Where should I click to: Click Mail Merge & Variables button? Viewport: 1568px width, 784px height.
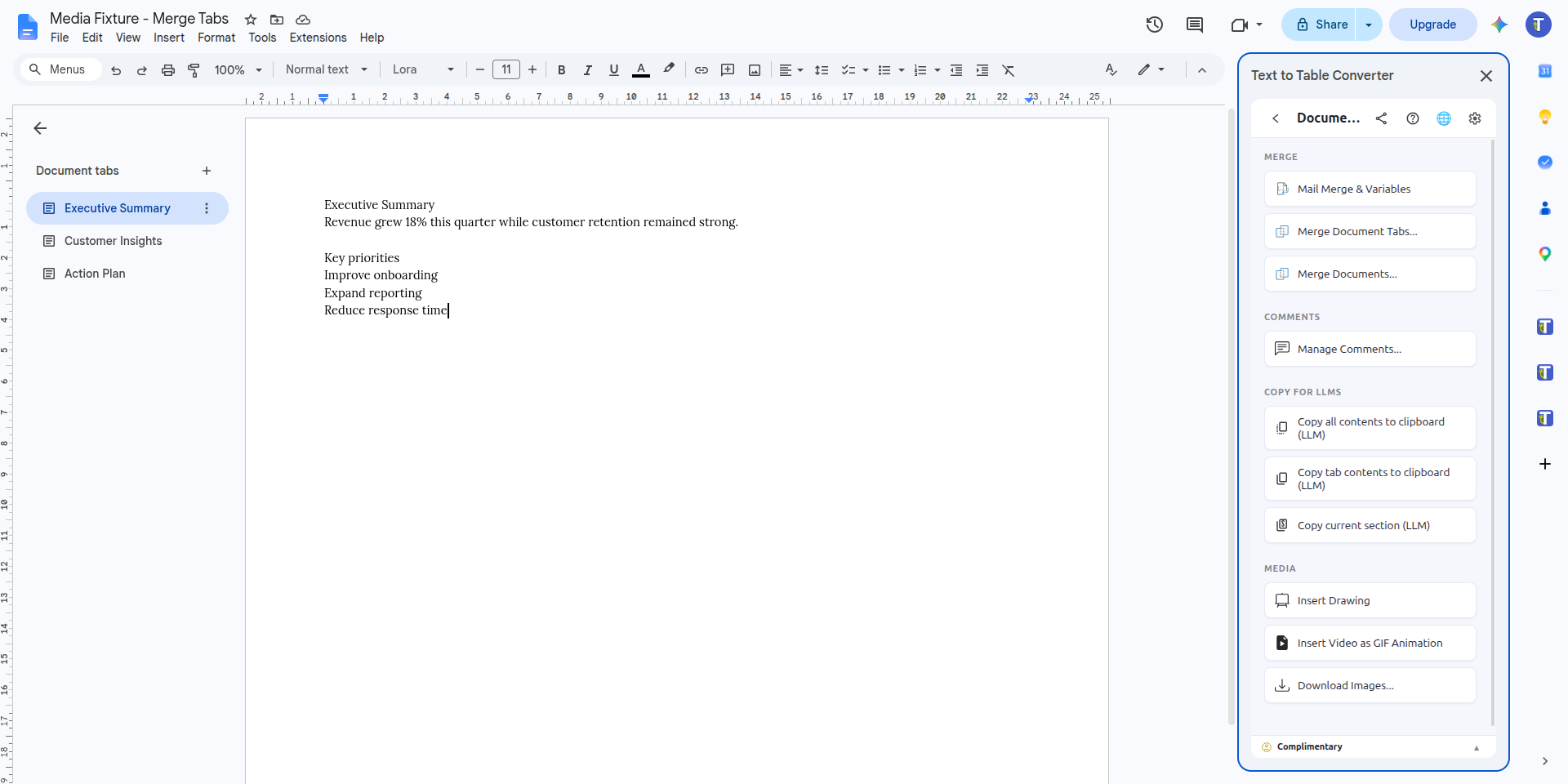[1370, 189]
